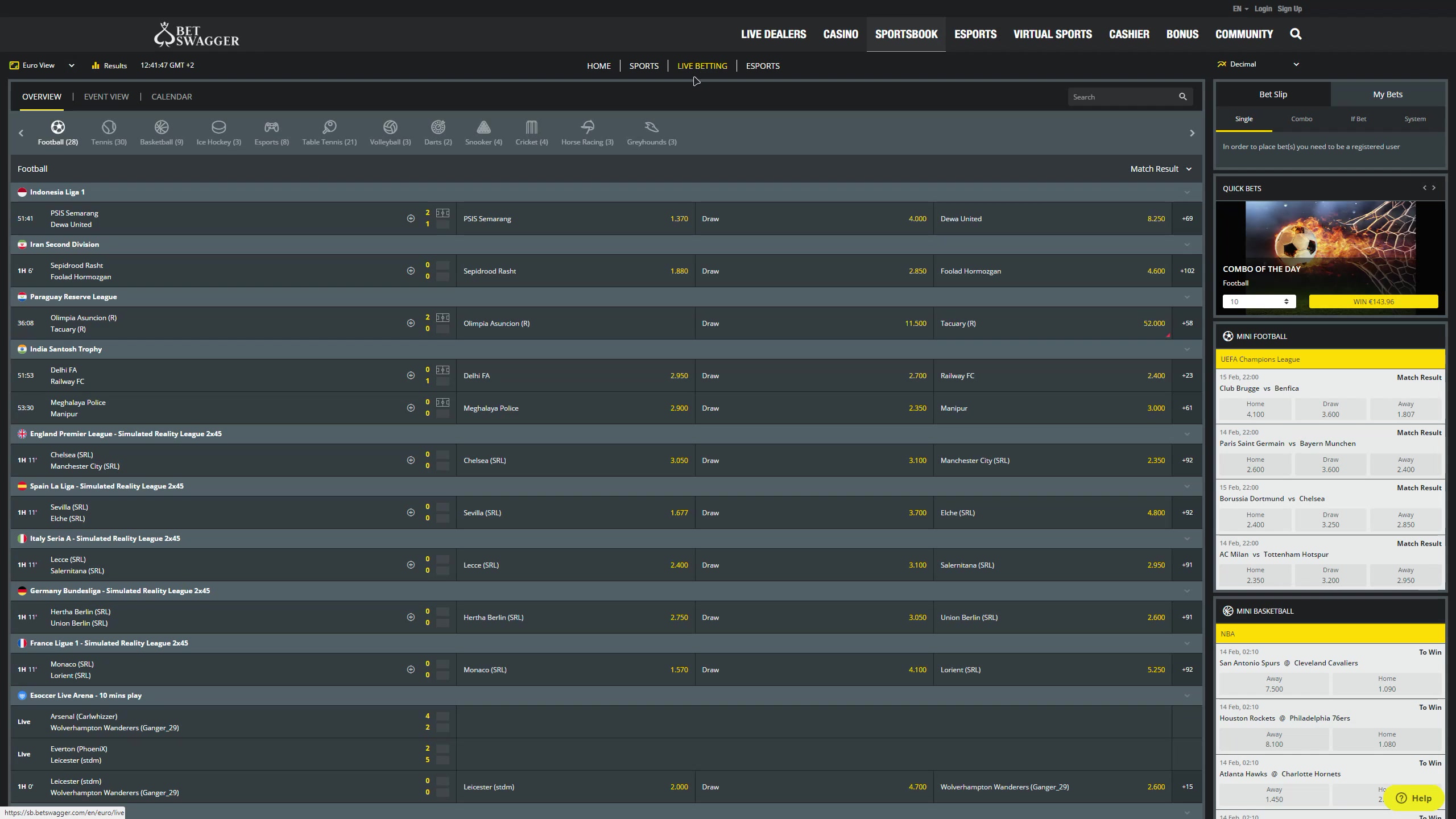Switch to the My Bets tab
The width and height of the screenshot is (1456, 819).
1387,94
